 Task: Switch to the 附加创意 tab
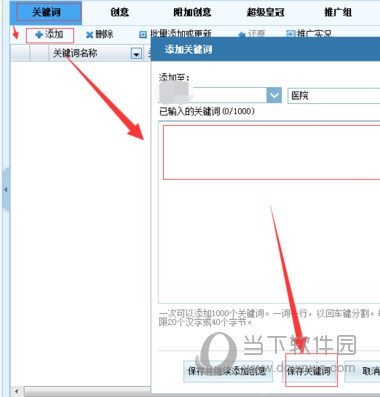(x=192, y=13)
